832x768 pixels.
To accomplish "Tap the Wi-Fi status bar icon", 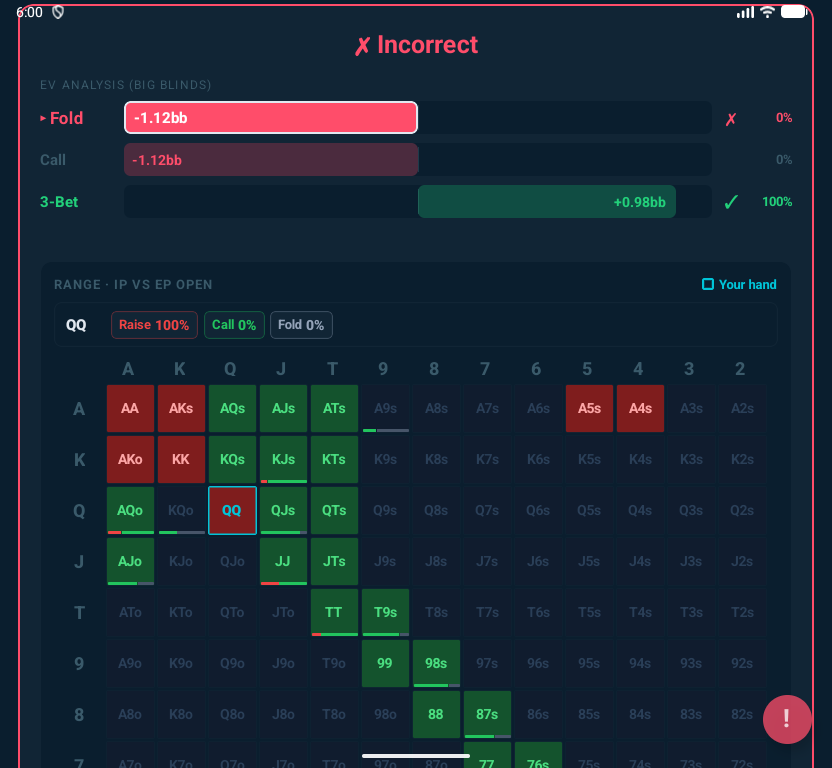I will (768, 12).
